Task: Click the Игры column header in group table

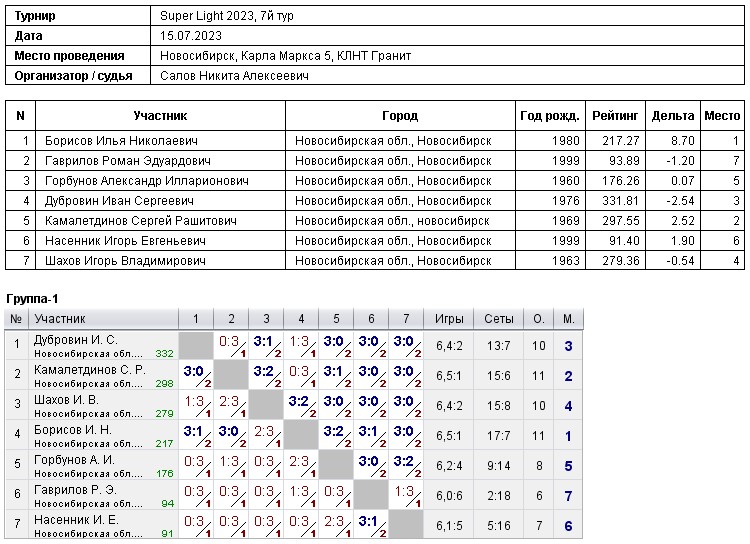Action: pyautogui.click(x=449, y=319)
